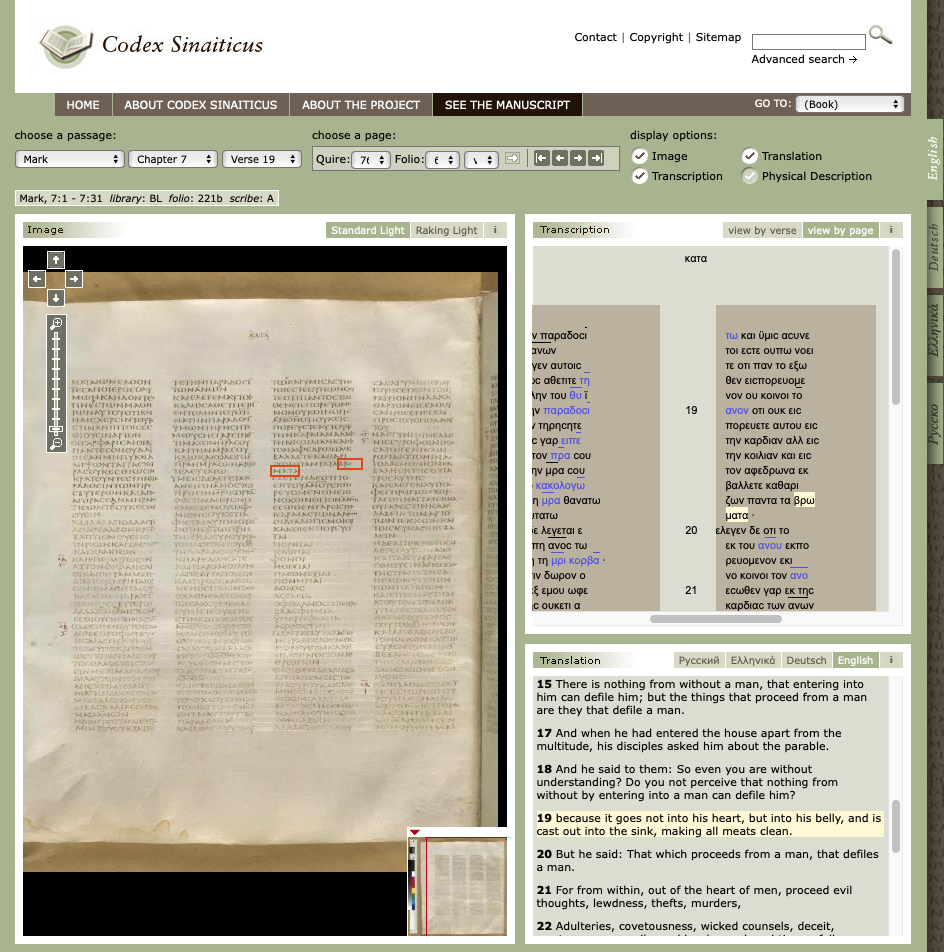Click the search magnifying glass icon
Screen dimensions: 944x952
(880, 35)
